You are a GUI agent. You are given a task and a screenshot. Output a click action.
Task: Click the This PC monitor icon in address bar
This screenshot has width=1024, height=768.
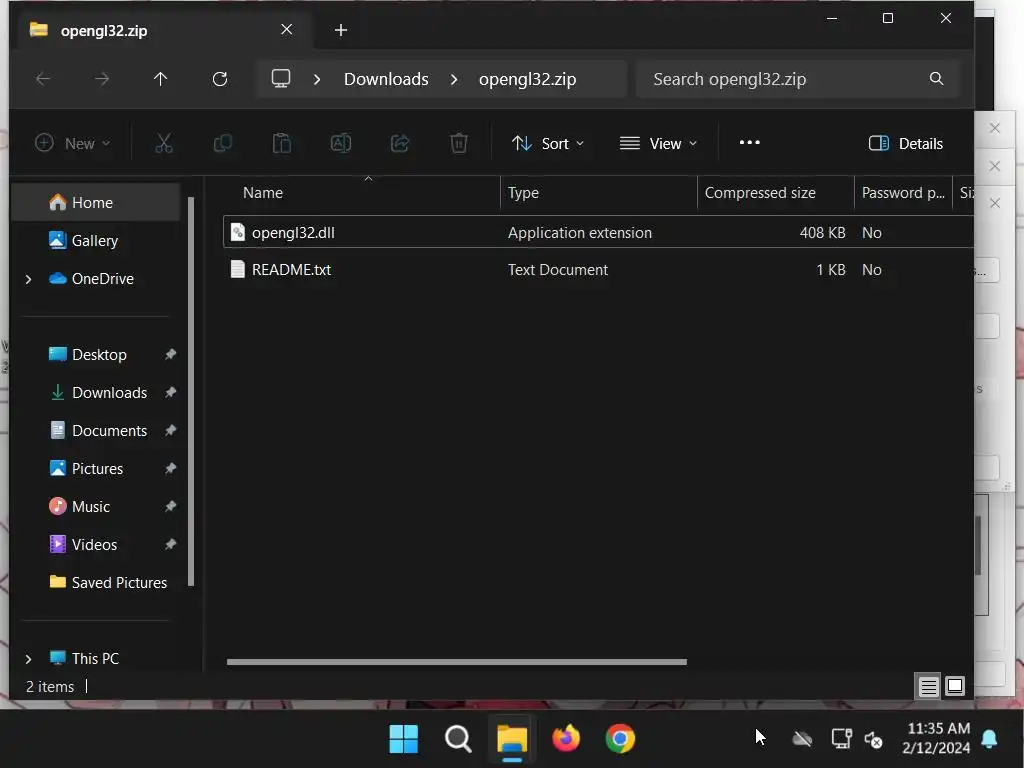point(281,79)
